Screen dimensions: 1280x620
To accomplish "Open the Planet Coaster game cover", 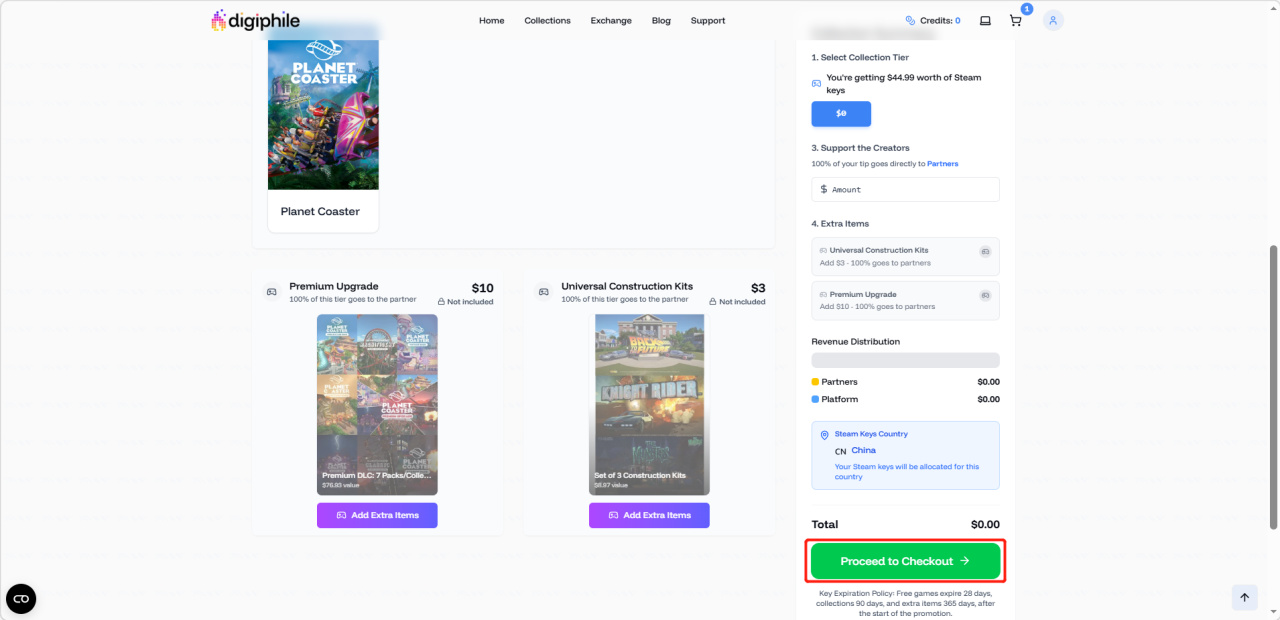I will [x=323, y=114].
